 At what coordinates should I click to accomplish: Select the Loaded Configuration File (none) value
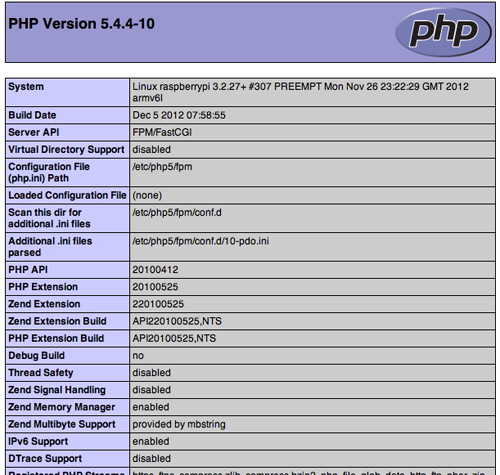[147, 195]
